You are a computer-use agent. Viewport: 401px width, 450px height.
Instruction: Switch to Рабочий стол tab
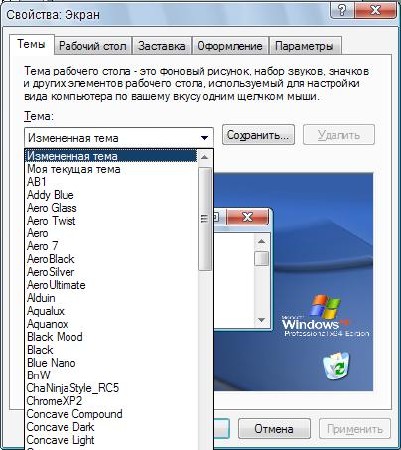(x=93, y=46)
